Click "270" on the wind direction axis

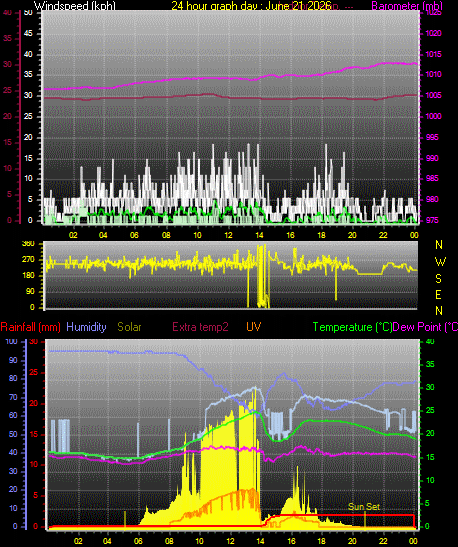click(x=28, y=260)
